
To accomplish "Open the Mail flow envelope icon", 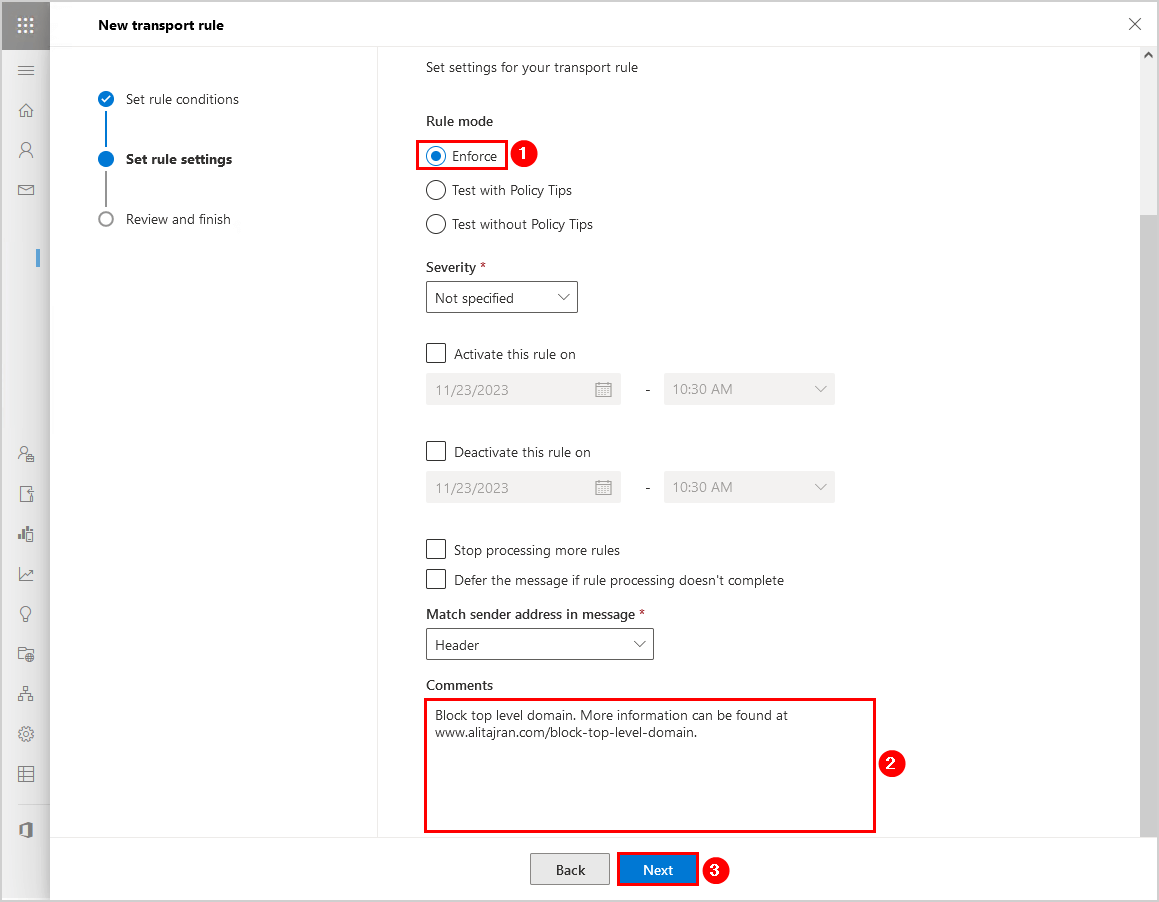I will click(26, 190).
